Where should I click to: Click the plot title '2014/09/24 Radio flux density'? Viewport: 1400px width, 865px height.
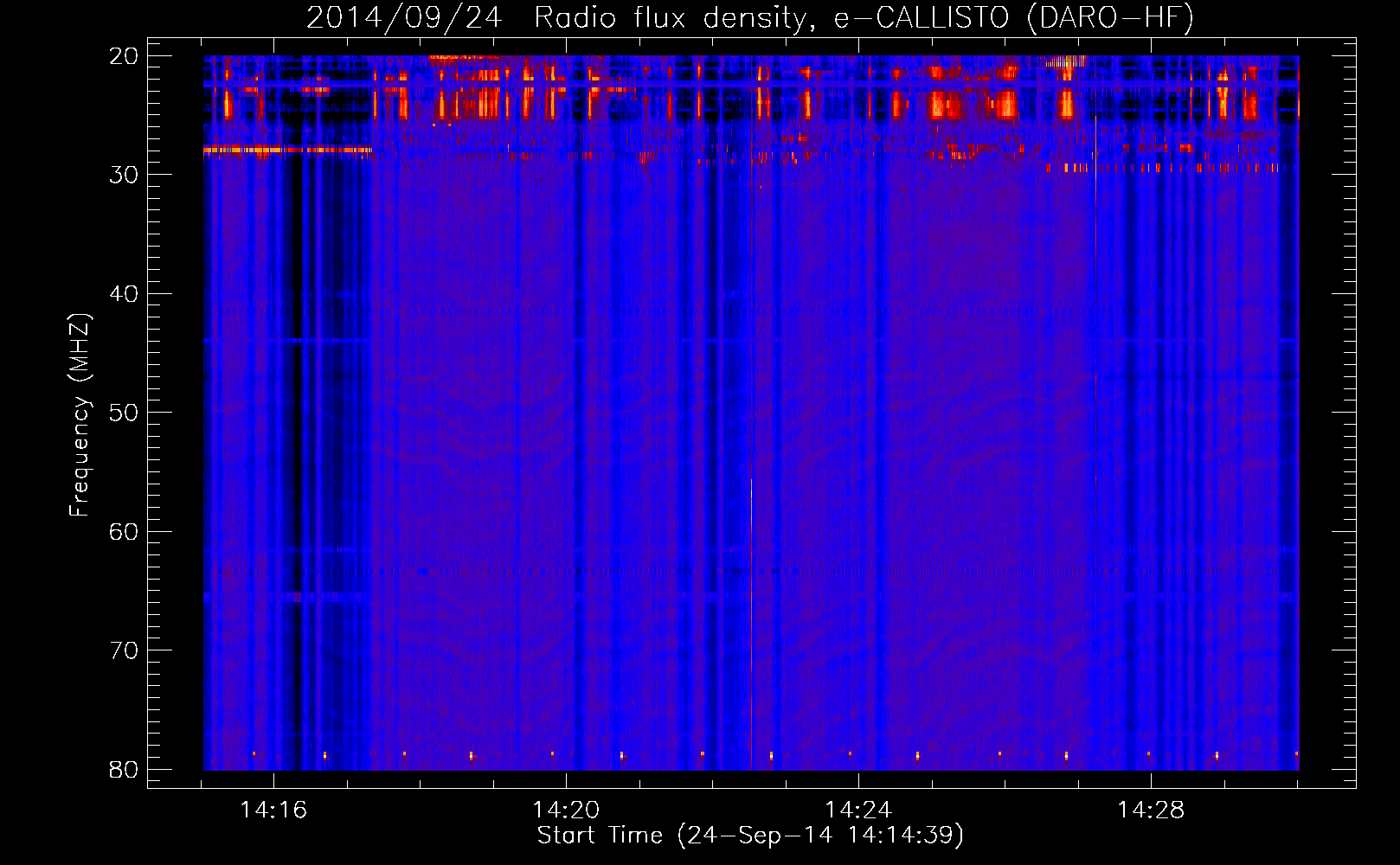(x=750, y=17)
